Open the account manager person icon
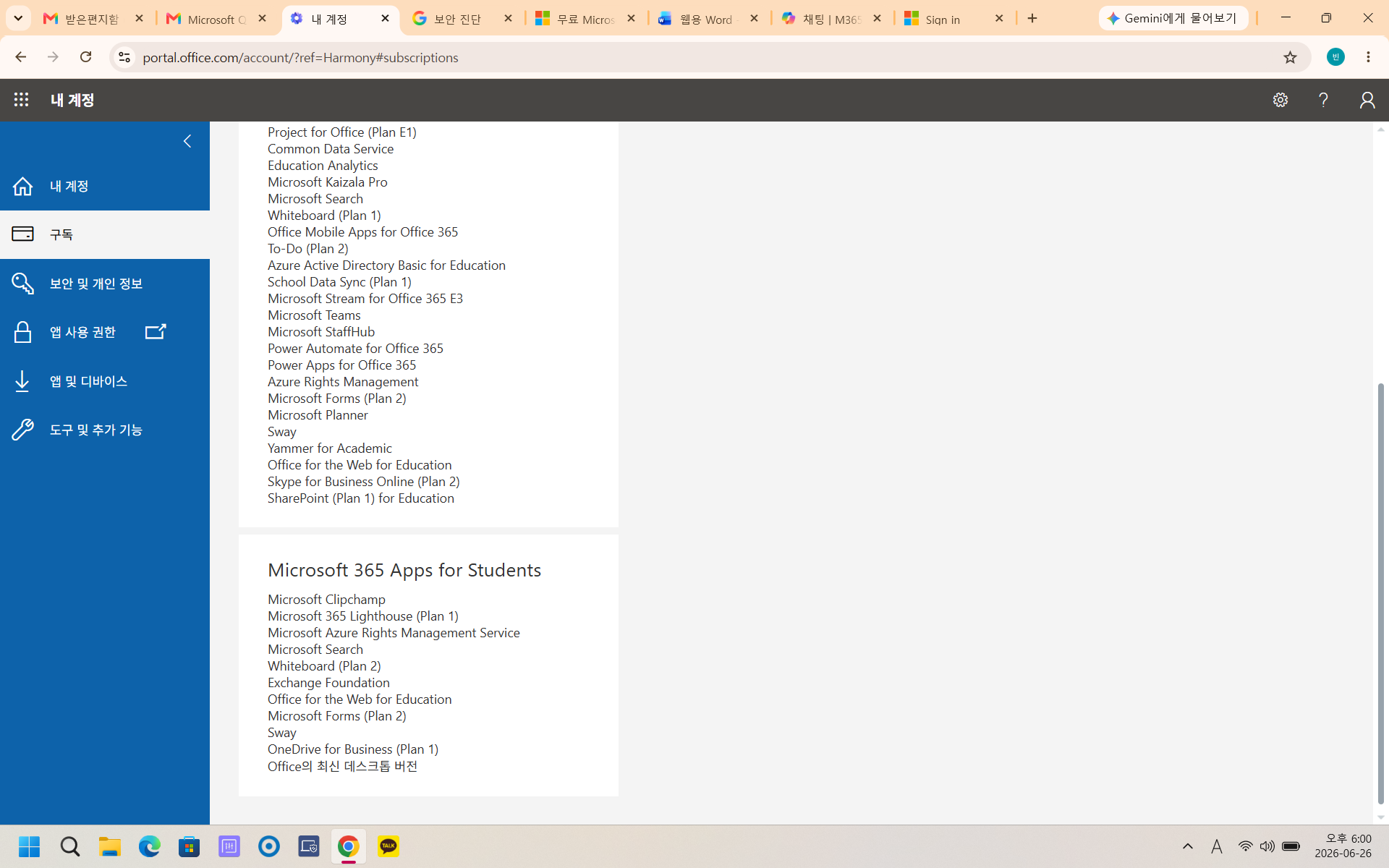Image resolution: width=1389 pixels, height=868 pixels. 1367,100
